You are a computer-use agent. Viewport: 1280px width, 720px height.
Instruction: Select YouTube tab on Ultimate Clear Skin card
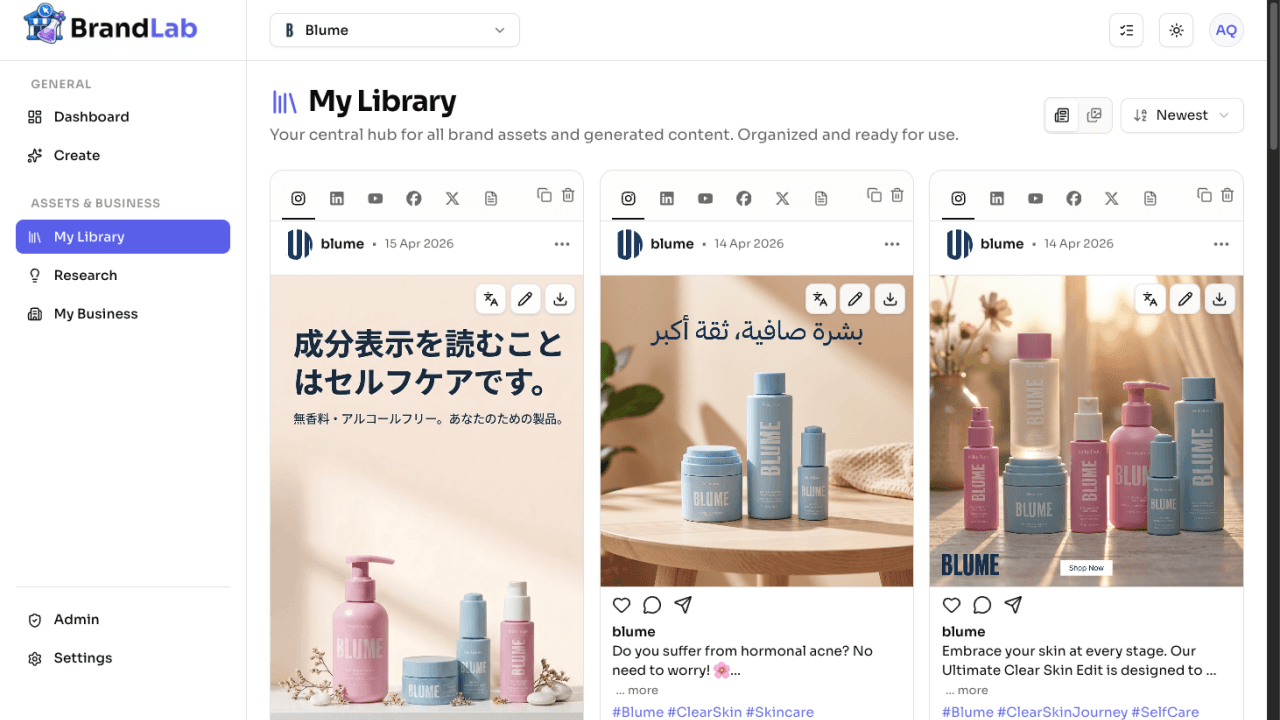1035,198
